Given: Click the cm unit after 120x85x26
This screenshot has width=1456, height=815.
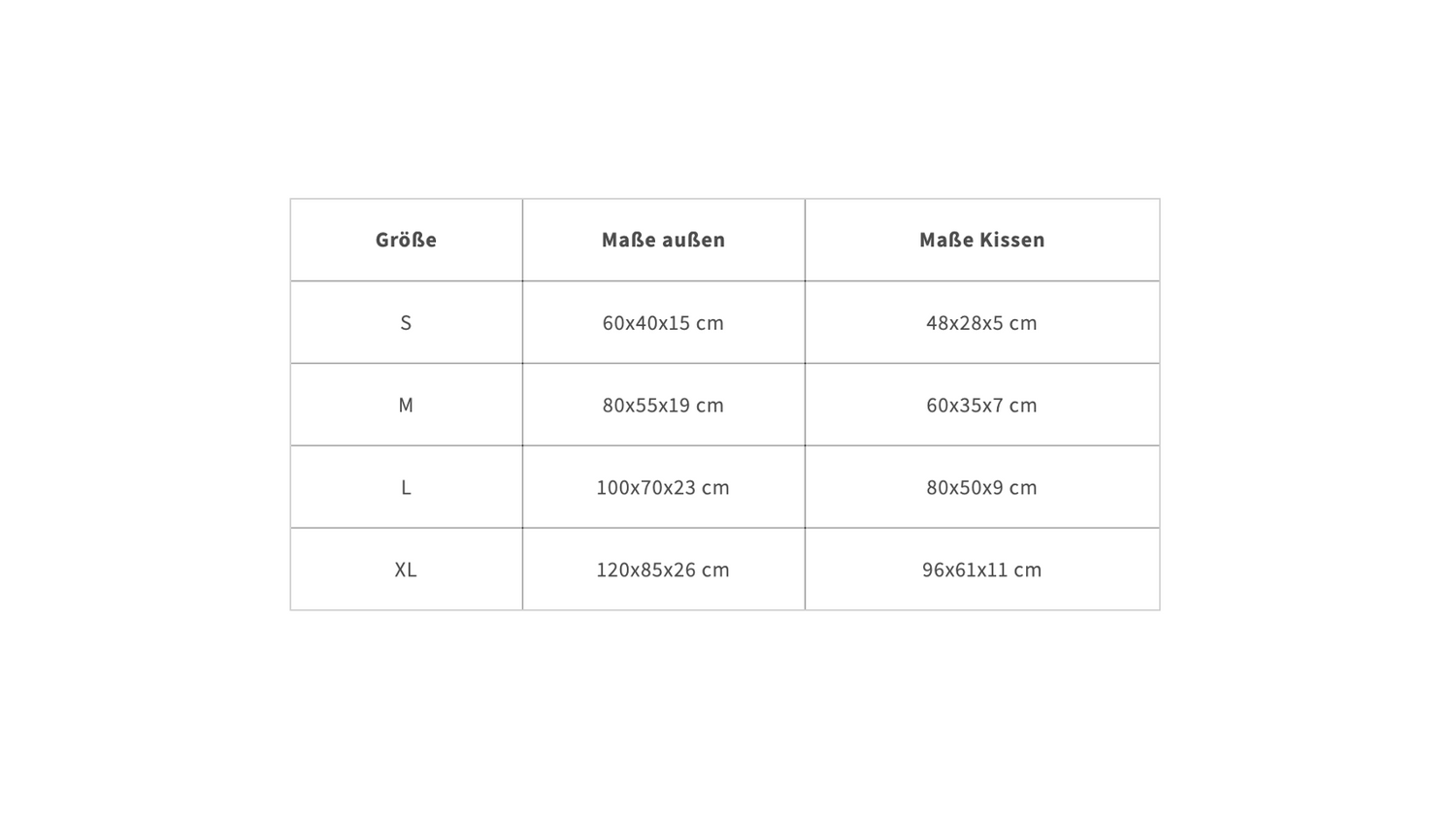Looking at the screenshot, I should click(715, 570).
